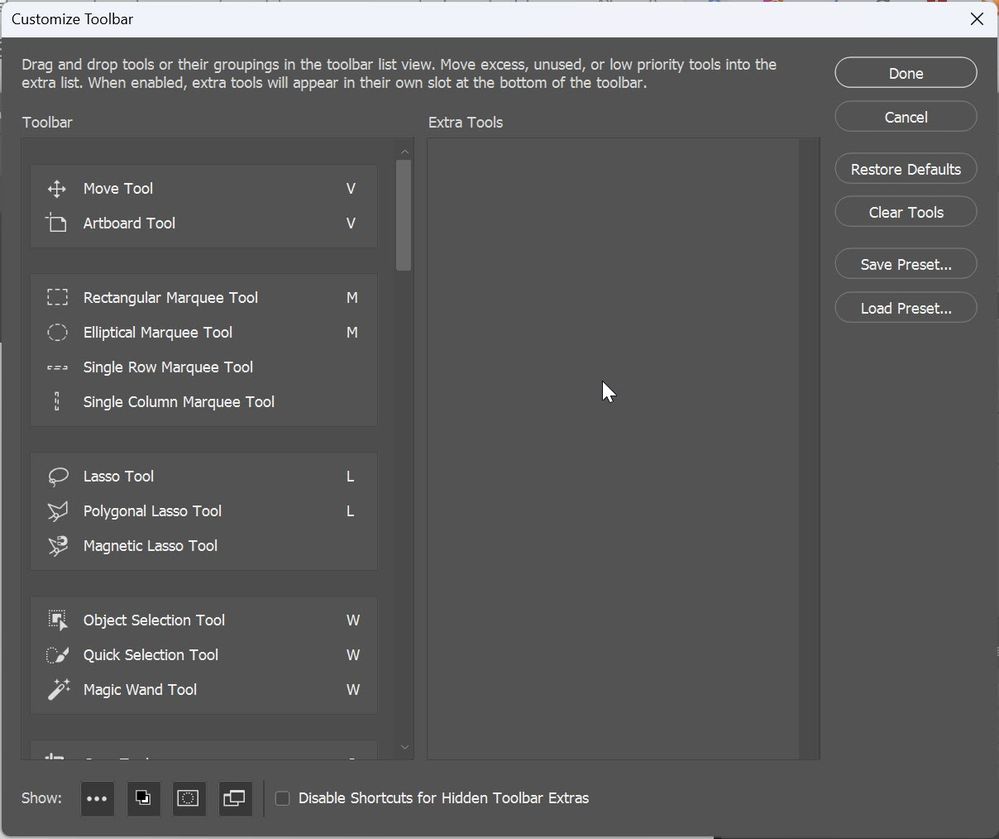
Task: Open the Load Preset dialog
Action: pos(905,308)
